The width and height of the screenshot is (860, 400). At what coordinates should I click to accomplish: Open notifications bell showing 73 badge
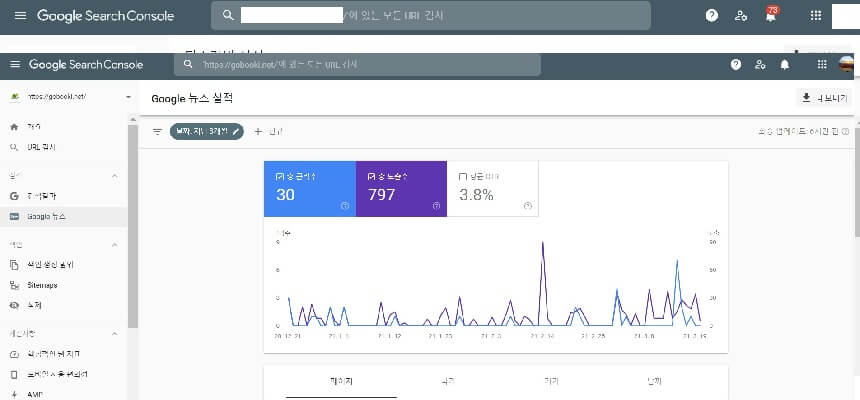point(771,15)
